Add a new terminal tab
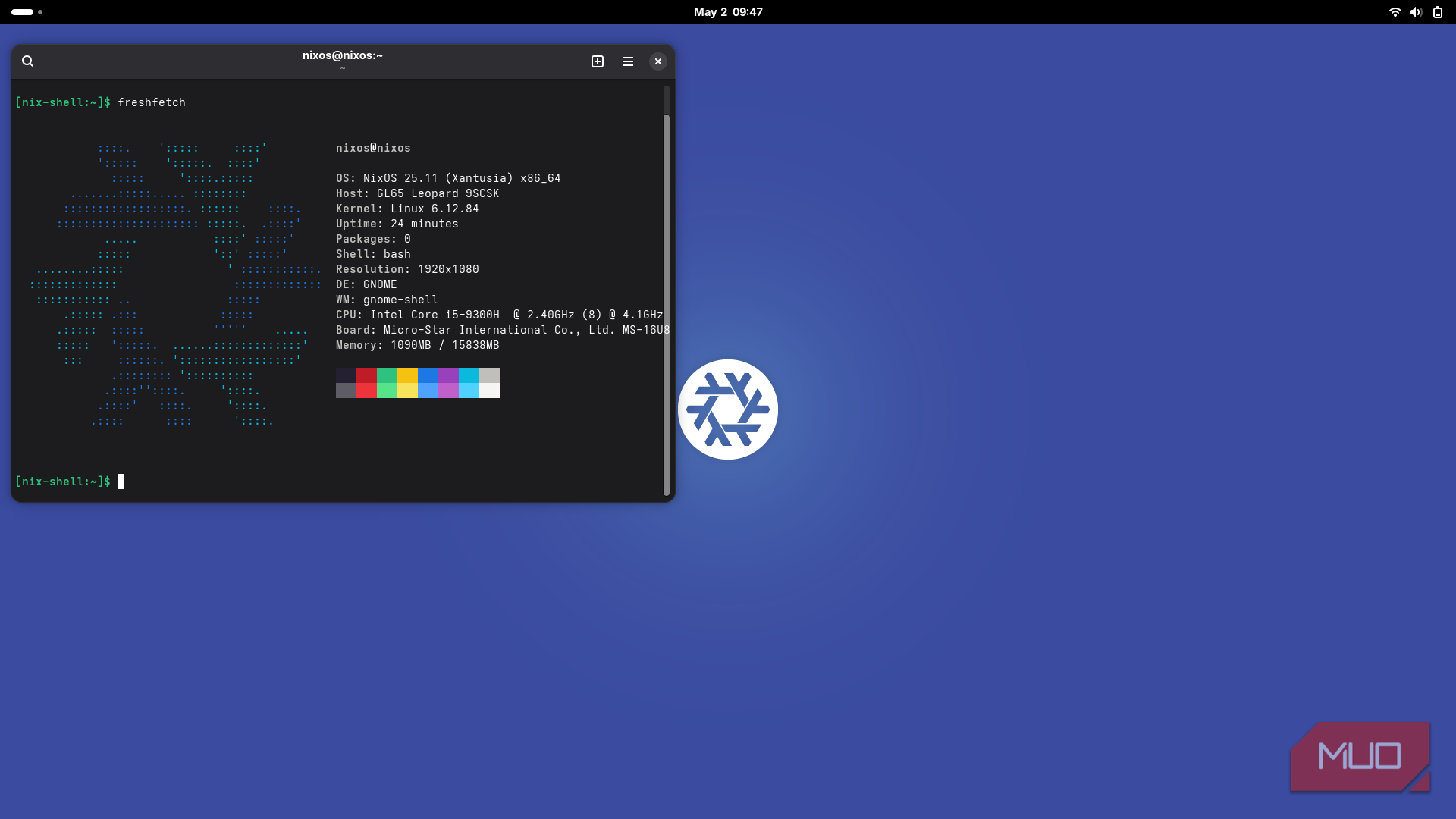Screen dimensions: 1456x819 click(598, 61)
